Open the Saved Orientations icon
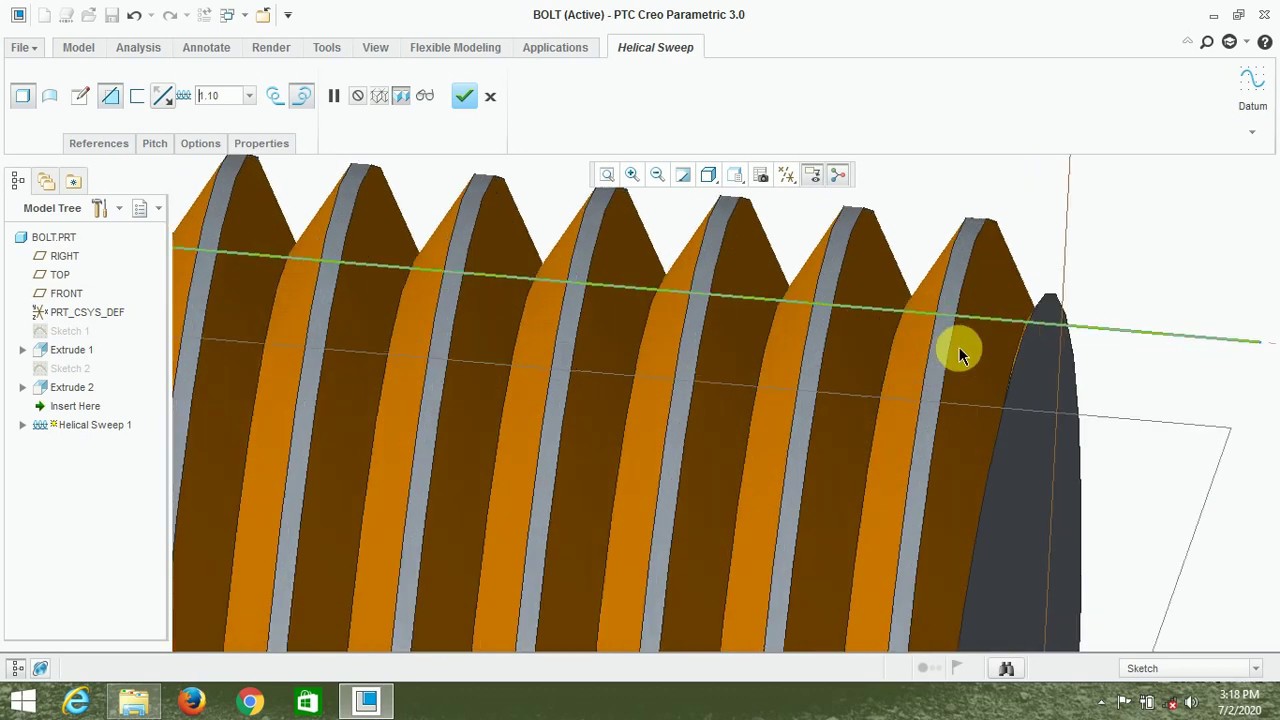 [x=735, y=175]
